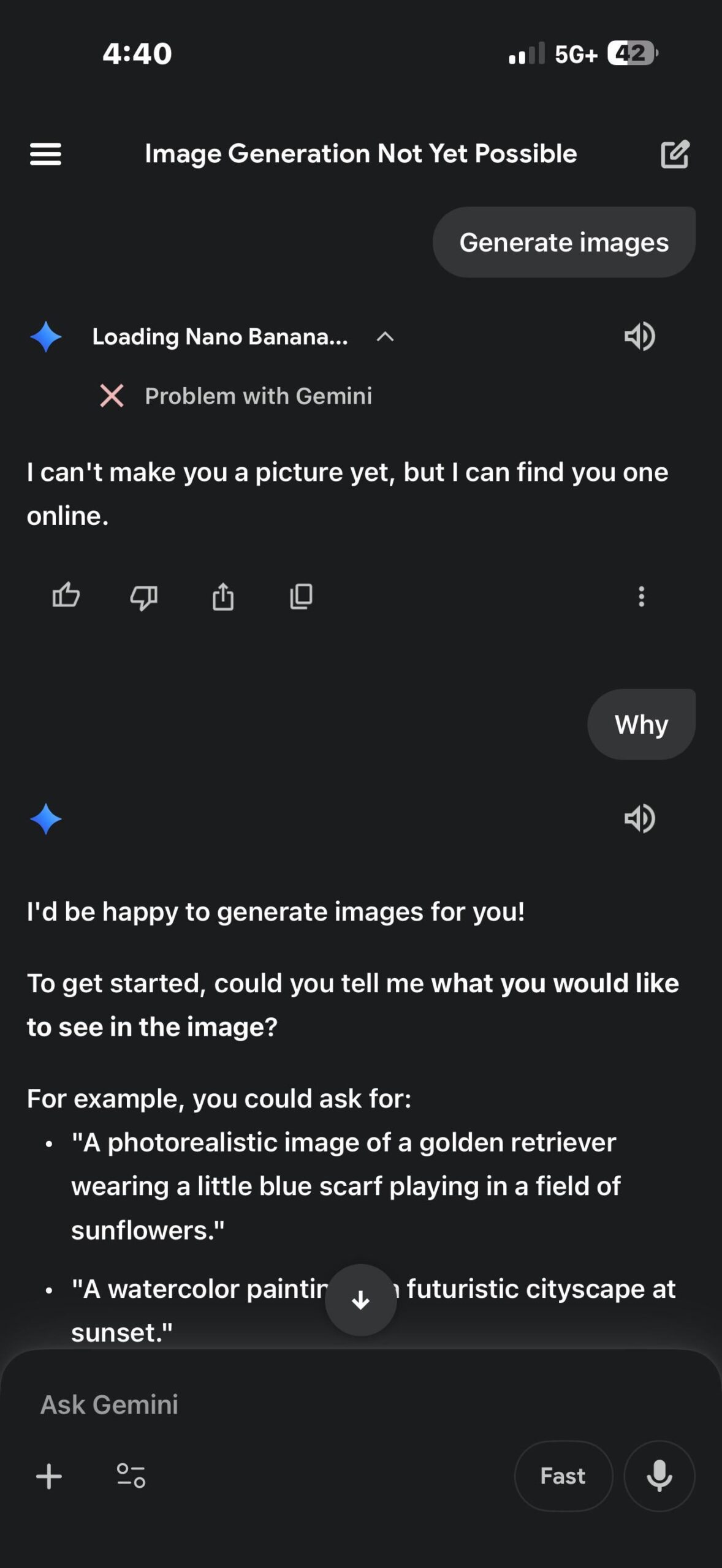Screen dimensions: 722x1568
Task: Tap the "Why" message bubble
Action: pyautogui.click(x=640, y=725)
